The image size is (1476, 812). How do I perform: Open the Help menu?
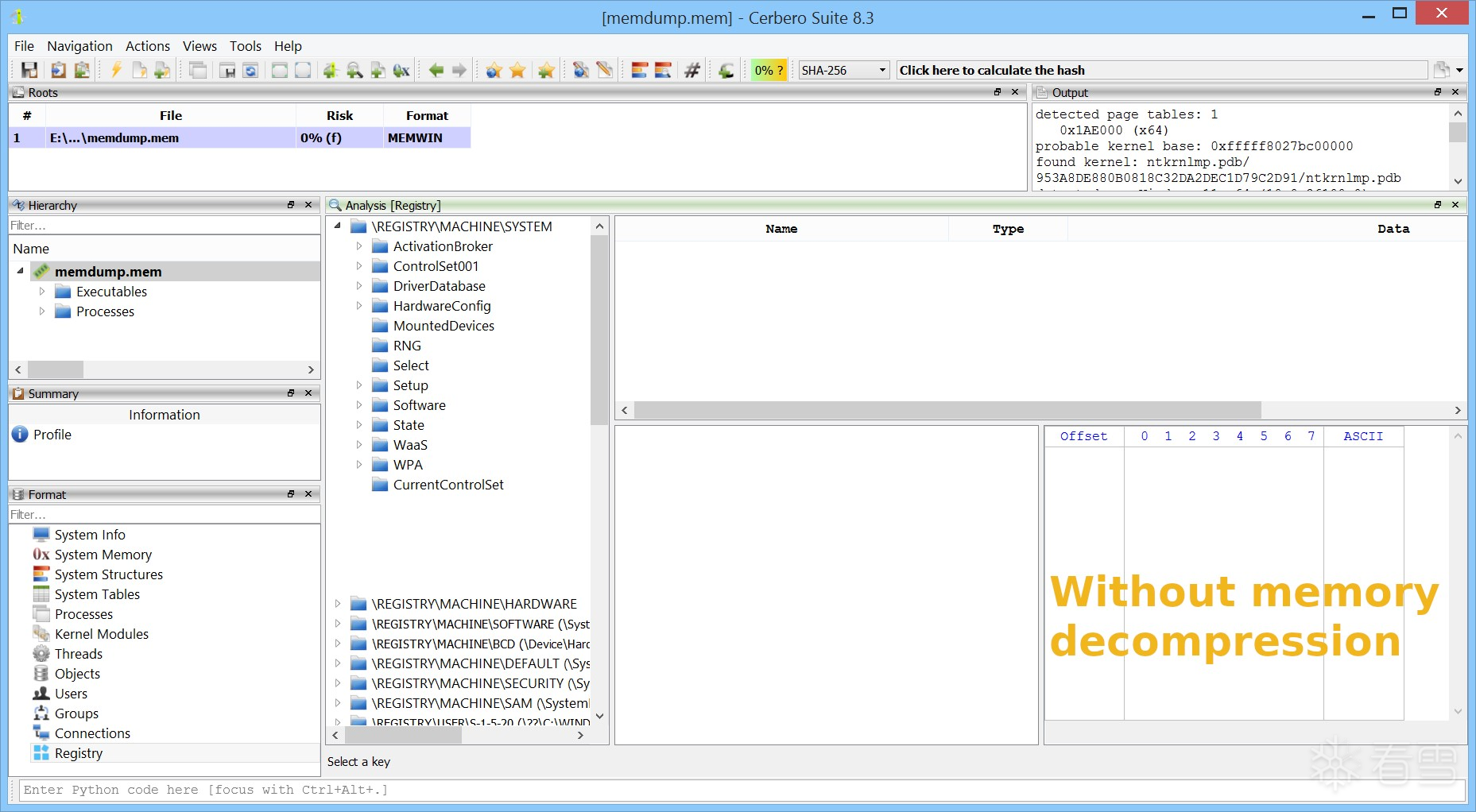[x=288, y=46]
